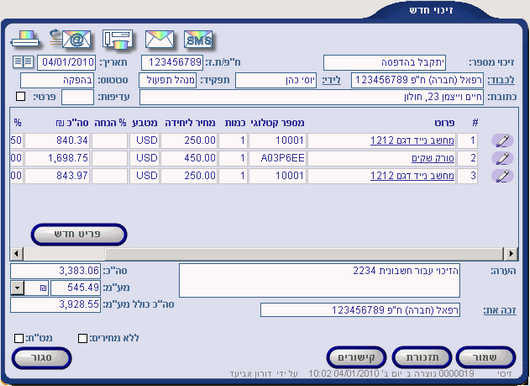
Task: Click unit price 450.00 cell
Action: 189,158
